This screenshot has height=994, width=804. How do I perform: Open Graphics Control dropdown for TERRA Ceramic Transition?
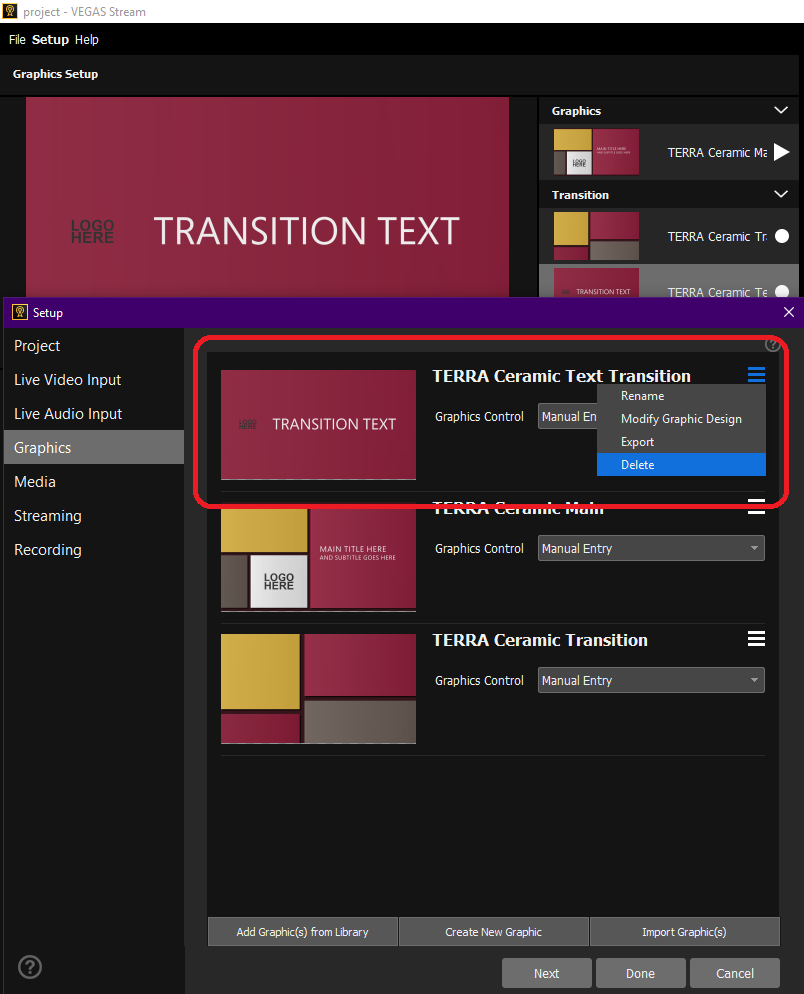tap(651, 680)
